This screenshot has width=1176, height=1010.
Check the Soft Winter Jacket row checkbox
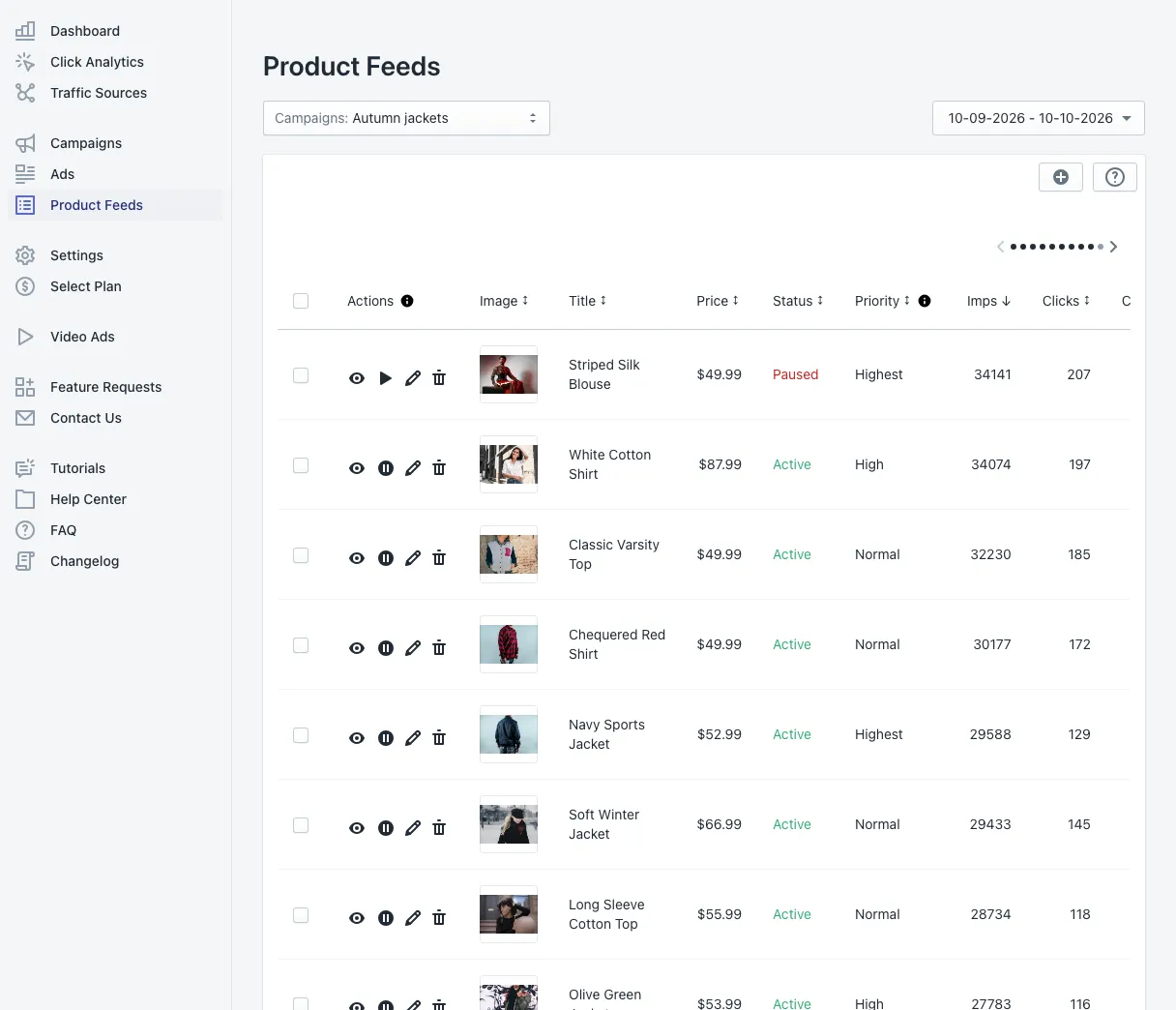tap(301, 825)
